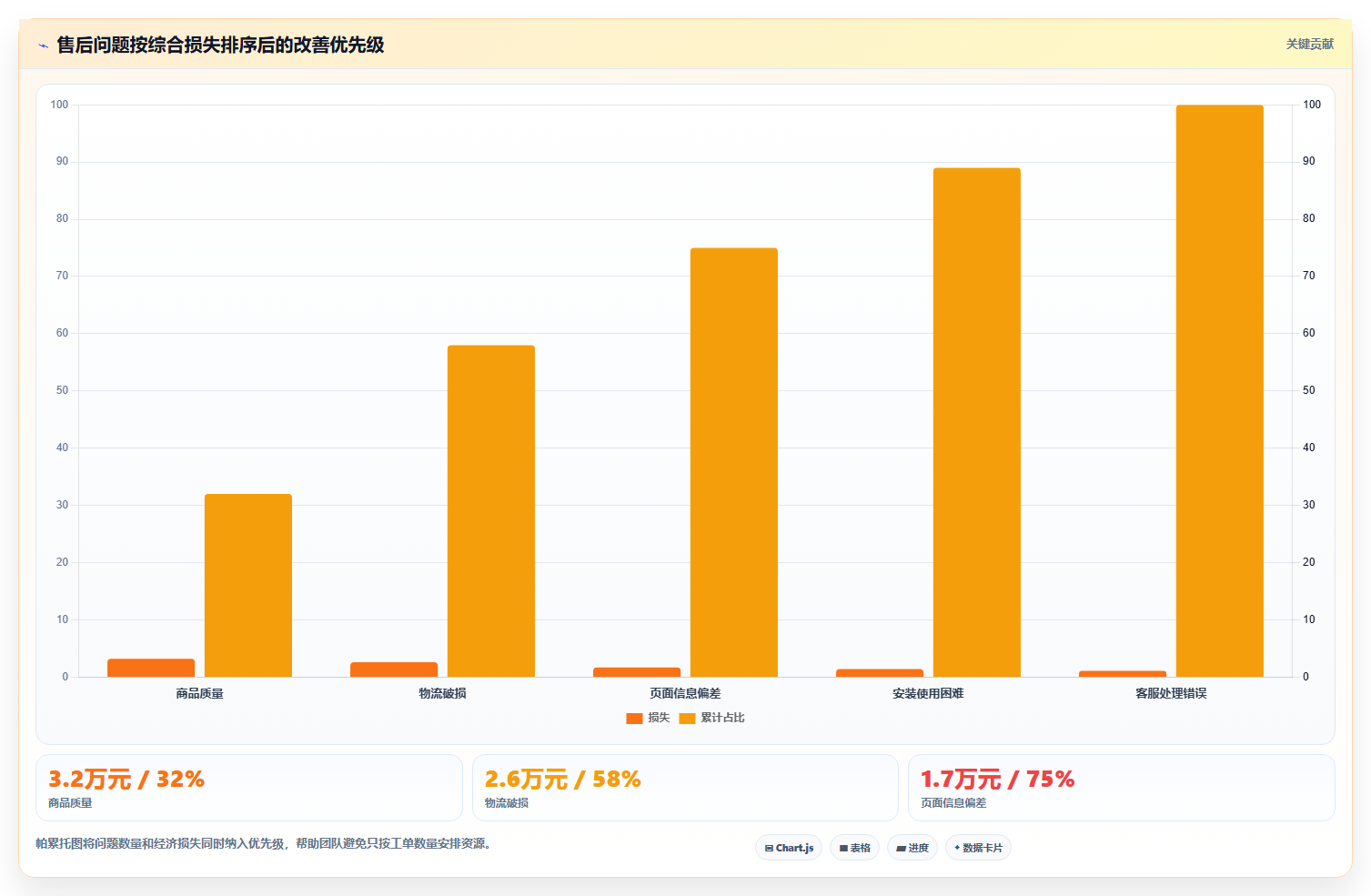1371x896 pixels.
Task: Click the 2.6万元 / 58% card value
Action: point(563,780)
